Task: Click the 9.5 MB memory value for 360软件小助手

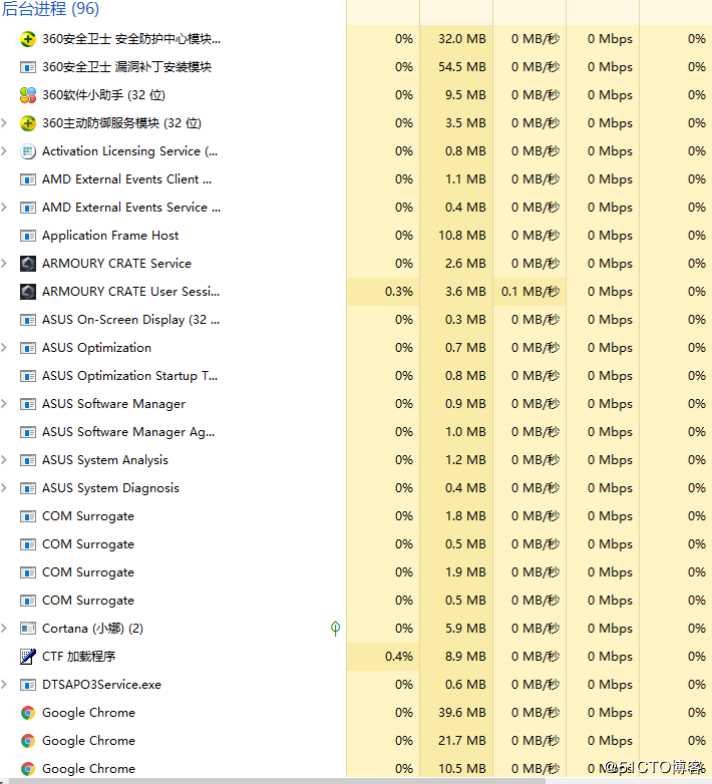Action: tap(466, 95)
